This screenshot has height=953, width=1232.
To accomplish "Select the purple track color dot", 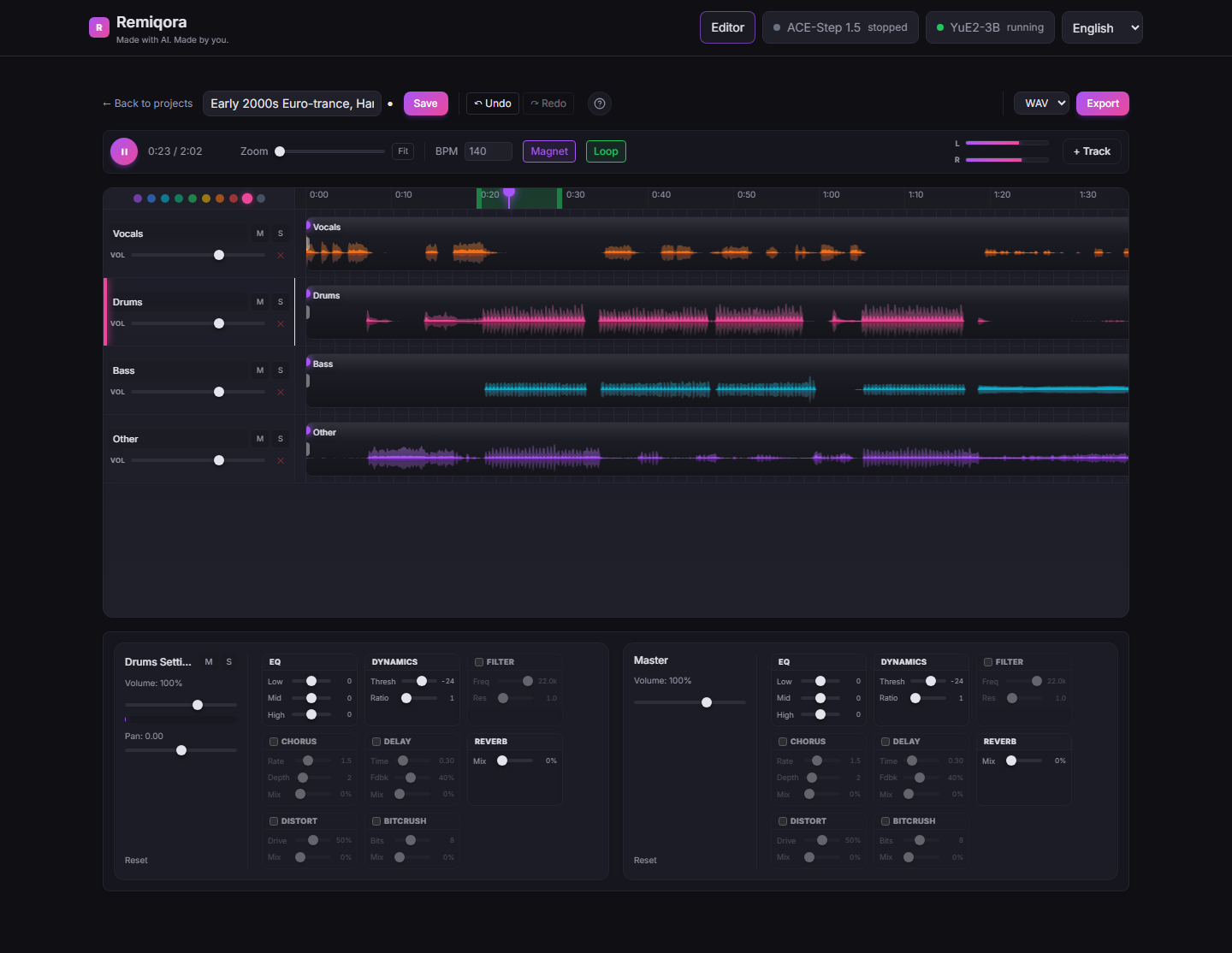I will 138,198.
